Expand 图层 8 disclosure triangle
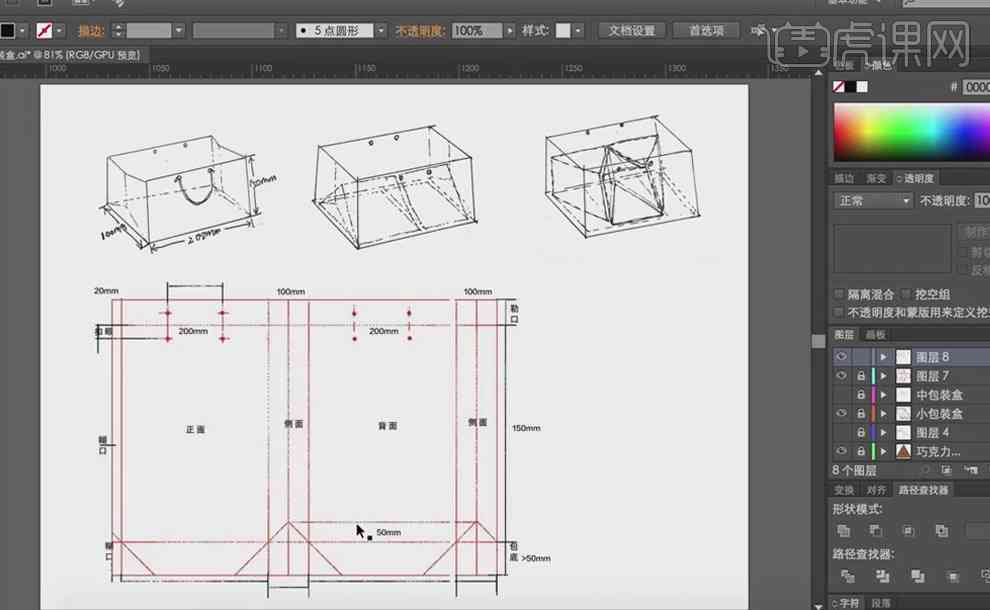 point(883,357)
